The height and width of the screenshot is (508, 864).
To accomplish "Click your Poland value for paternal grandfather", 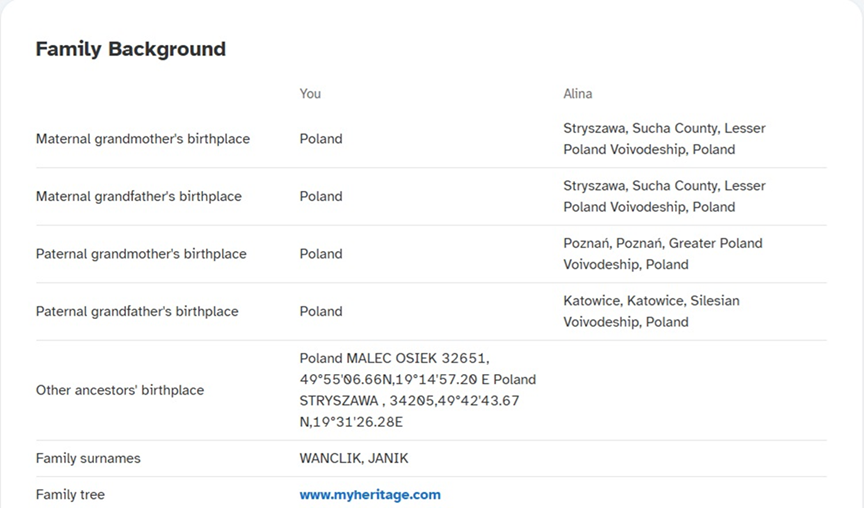I will click(x=321, y=312).
